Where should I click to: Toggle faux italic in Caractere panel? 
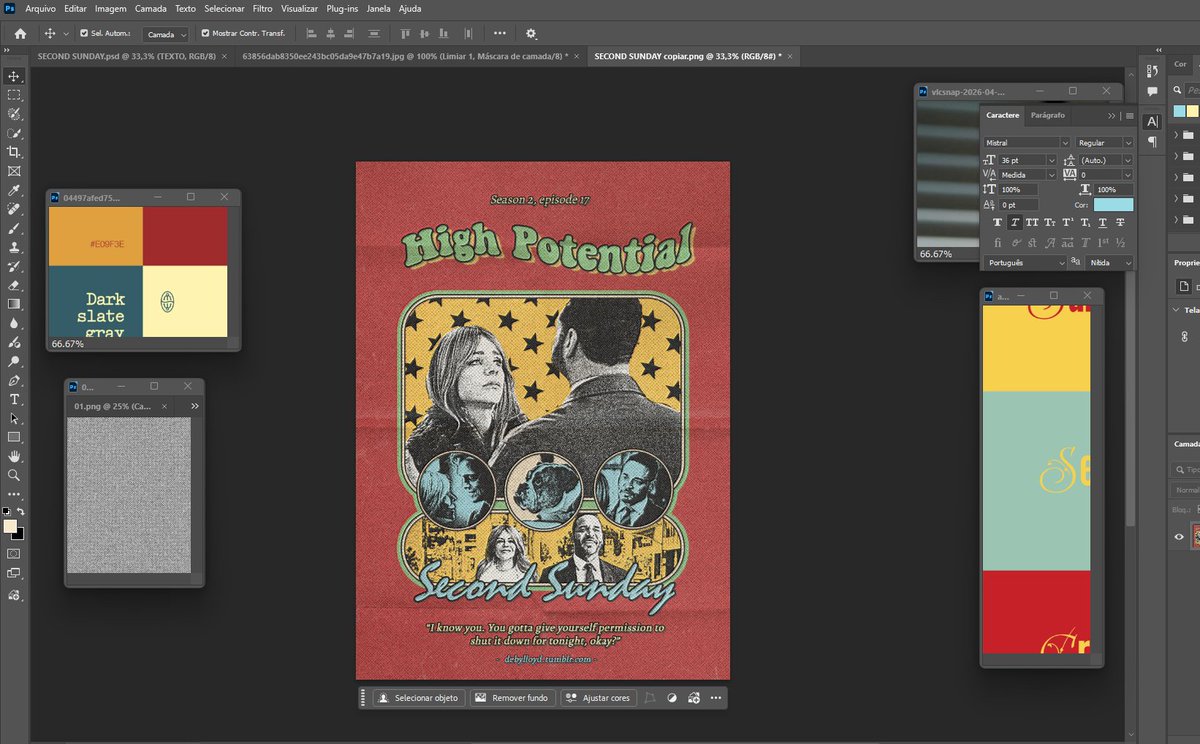click(x=1015, y=223)
